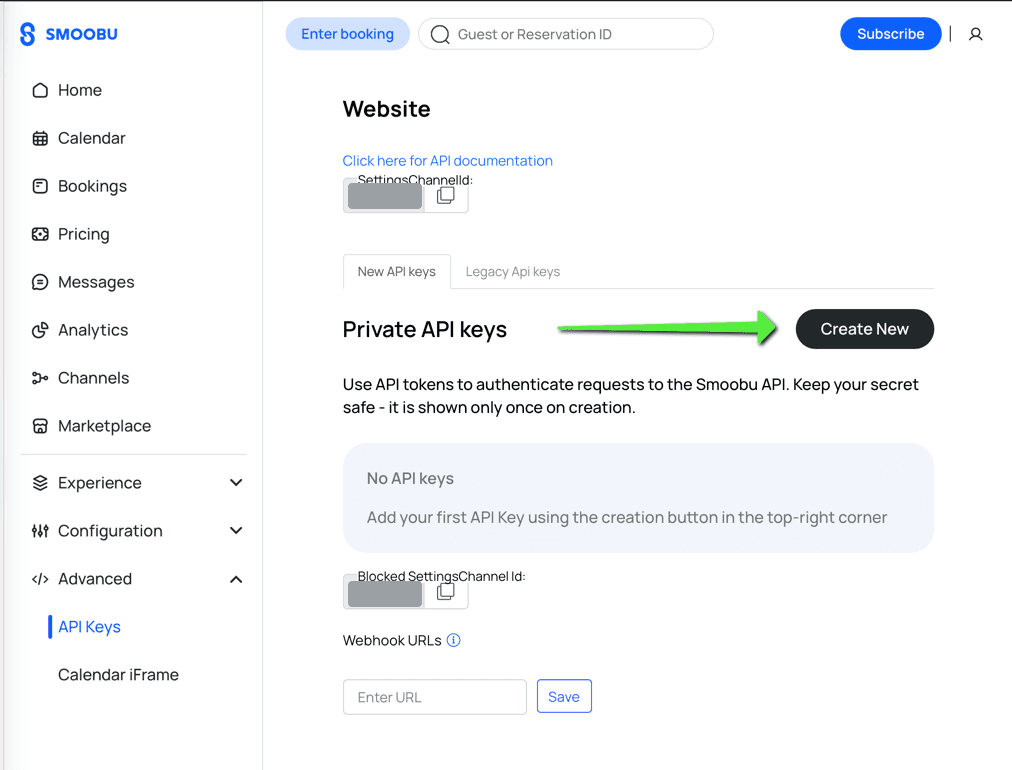Click the Configuration sliders icon
Screen dimensions: 1012x770
click(40, 531)
